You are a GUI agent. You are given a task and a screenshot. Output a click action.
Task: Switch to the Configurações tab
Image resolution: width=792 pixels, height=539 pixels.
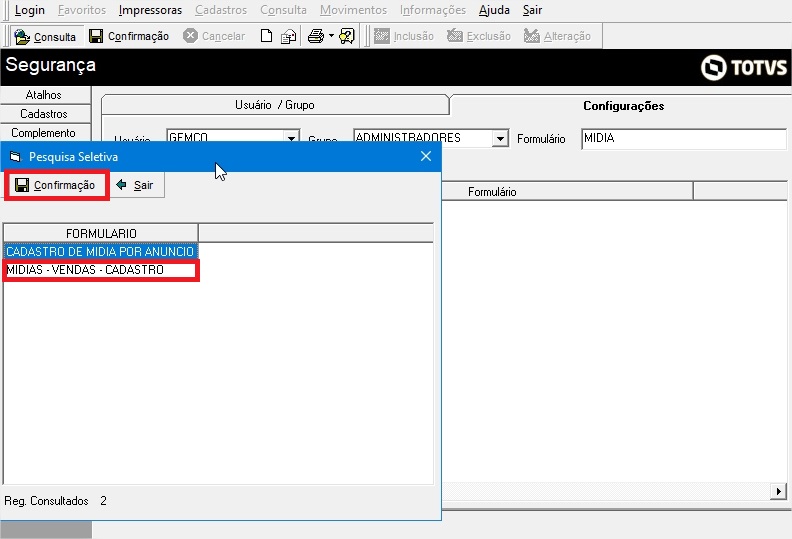tap(623, 106)
